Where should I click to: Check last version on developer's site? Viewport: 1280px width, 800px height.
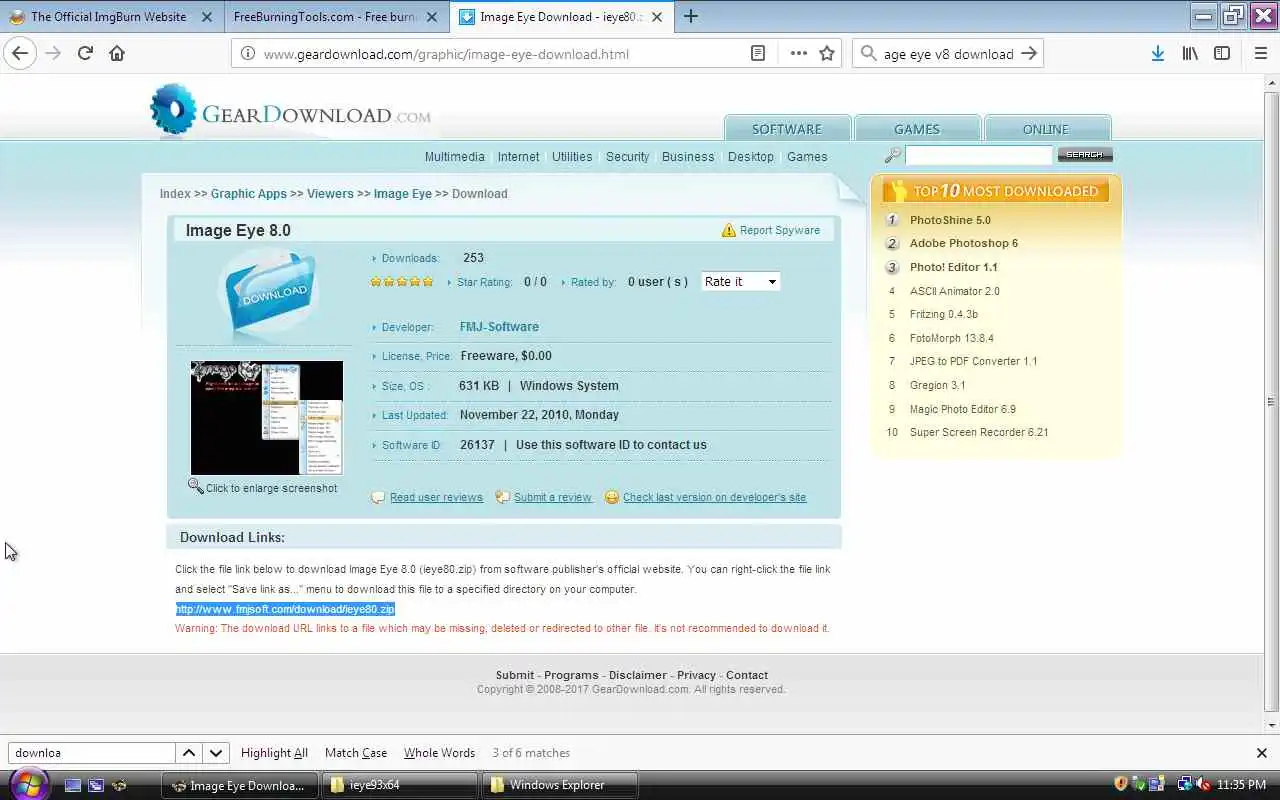coord(714,497)
